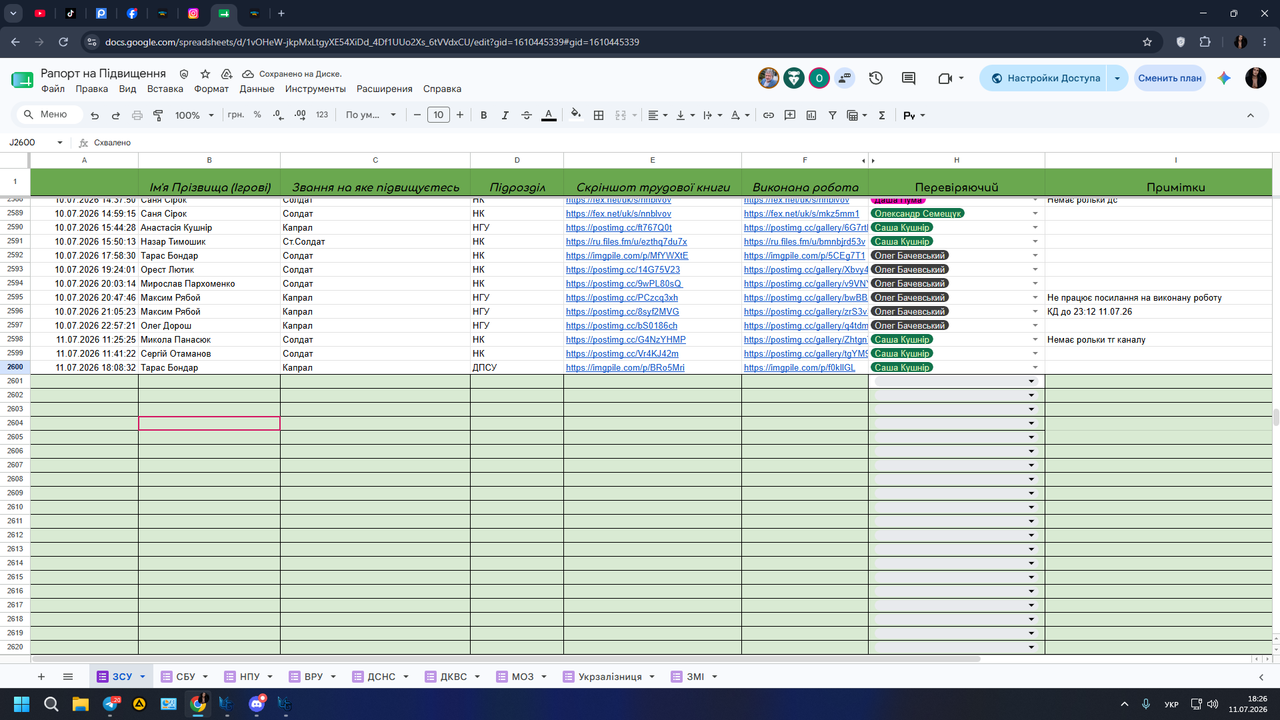Toggle strikethrough formatting

526,115
